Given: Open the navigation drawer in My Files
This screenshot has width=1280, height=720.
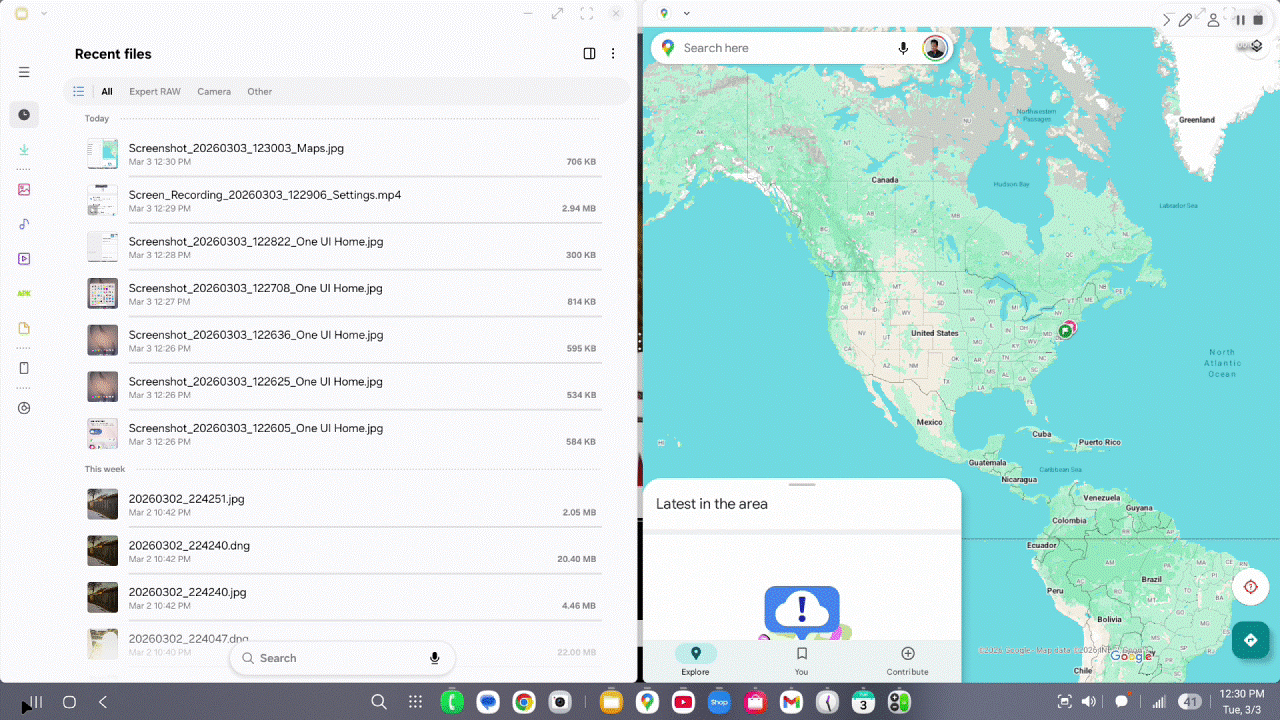Looking at the screenshot, I should click(23, 72).
